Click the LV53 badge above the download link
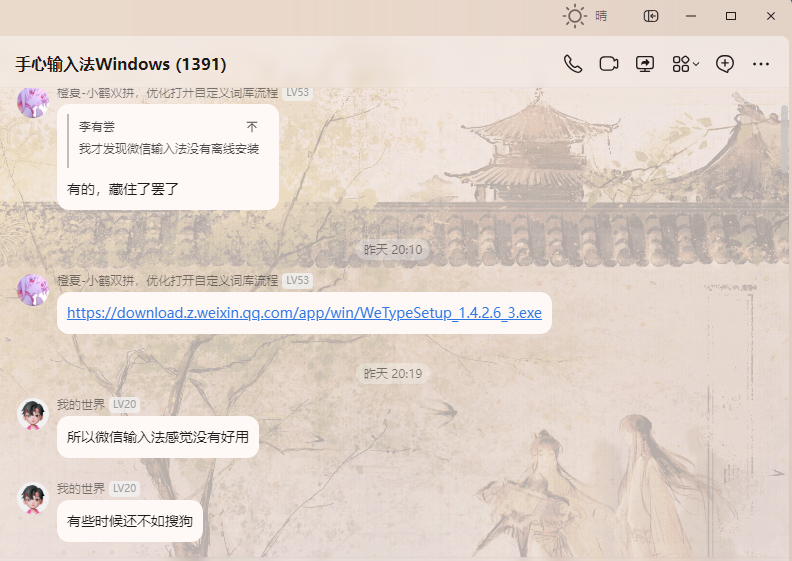This screenshot has width=792, height=561. pyautogui.click(x=298, y=280)
